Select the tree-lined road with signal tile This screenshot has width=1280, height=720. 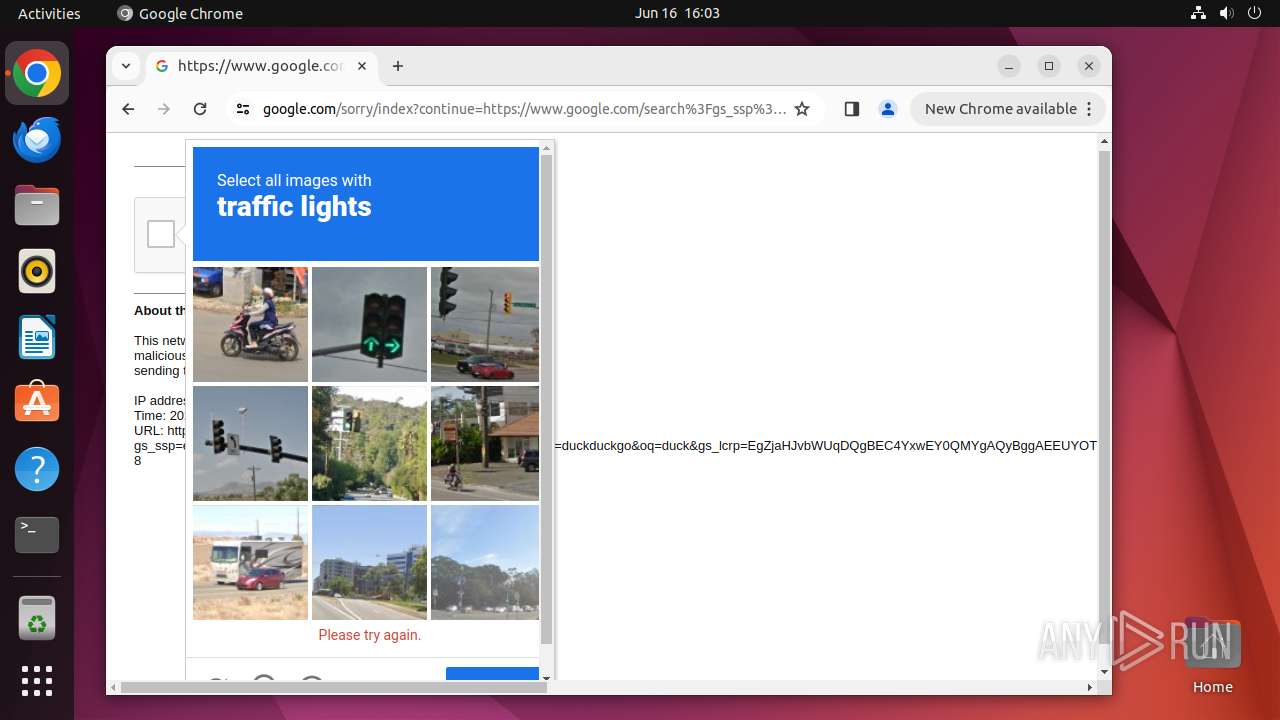point(369,443)
